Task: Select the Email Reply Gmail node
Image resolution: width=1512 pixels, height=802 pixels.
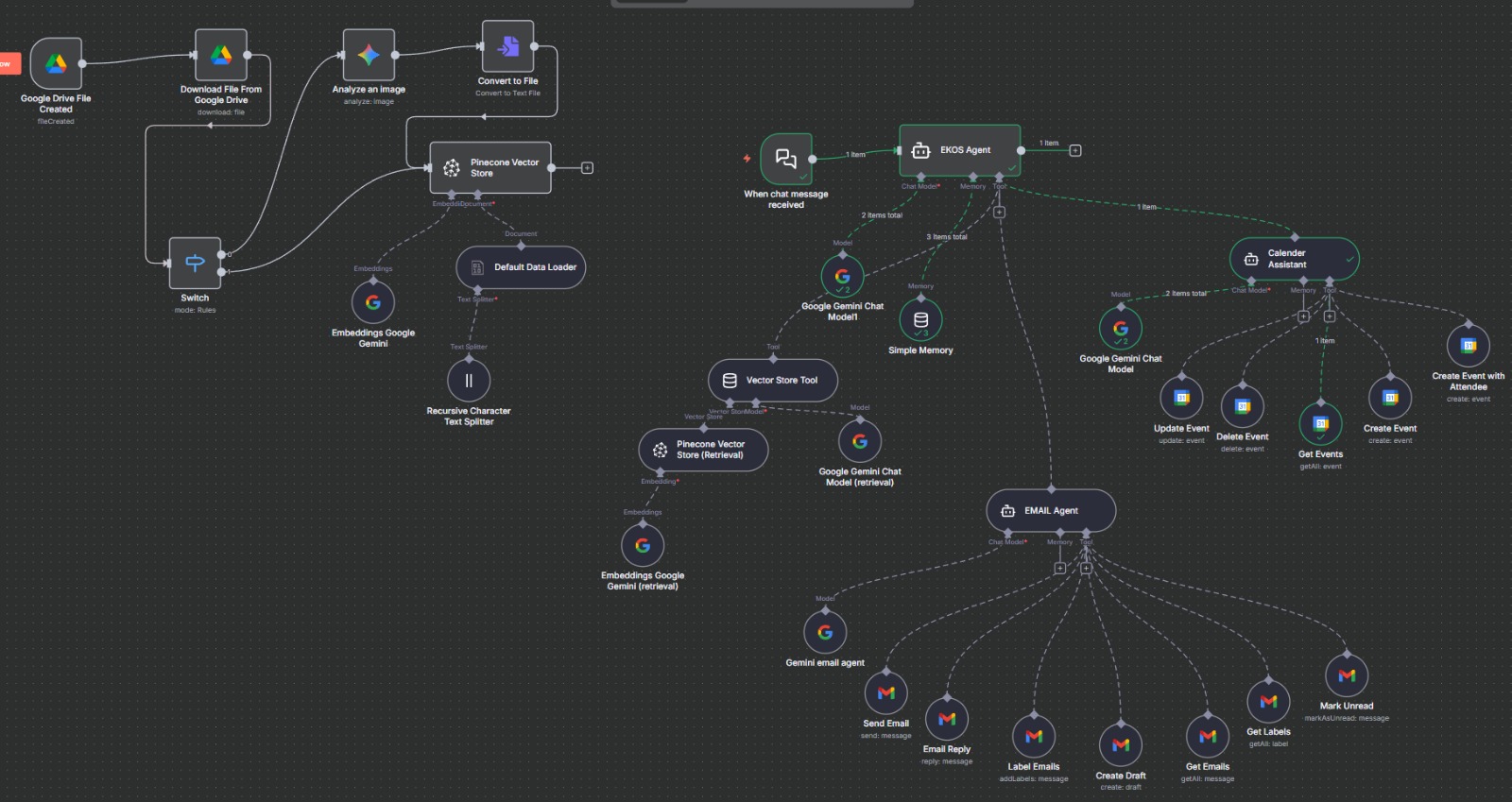Action: pyautogui.click(x=947, y=719)
